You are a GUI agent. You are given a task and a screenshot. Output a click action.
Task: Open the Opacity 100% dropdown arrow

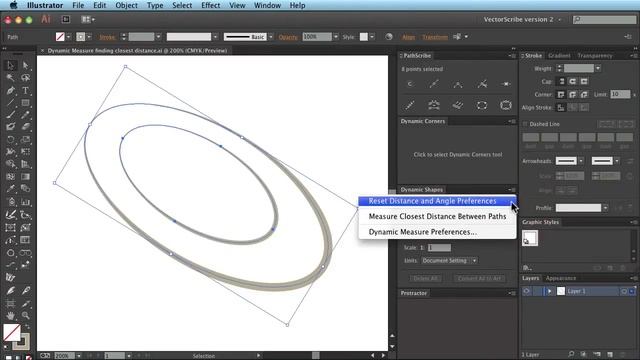(x=336, y=37)
